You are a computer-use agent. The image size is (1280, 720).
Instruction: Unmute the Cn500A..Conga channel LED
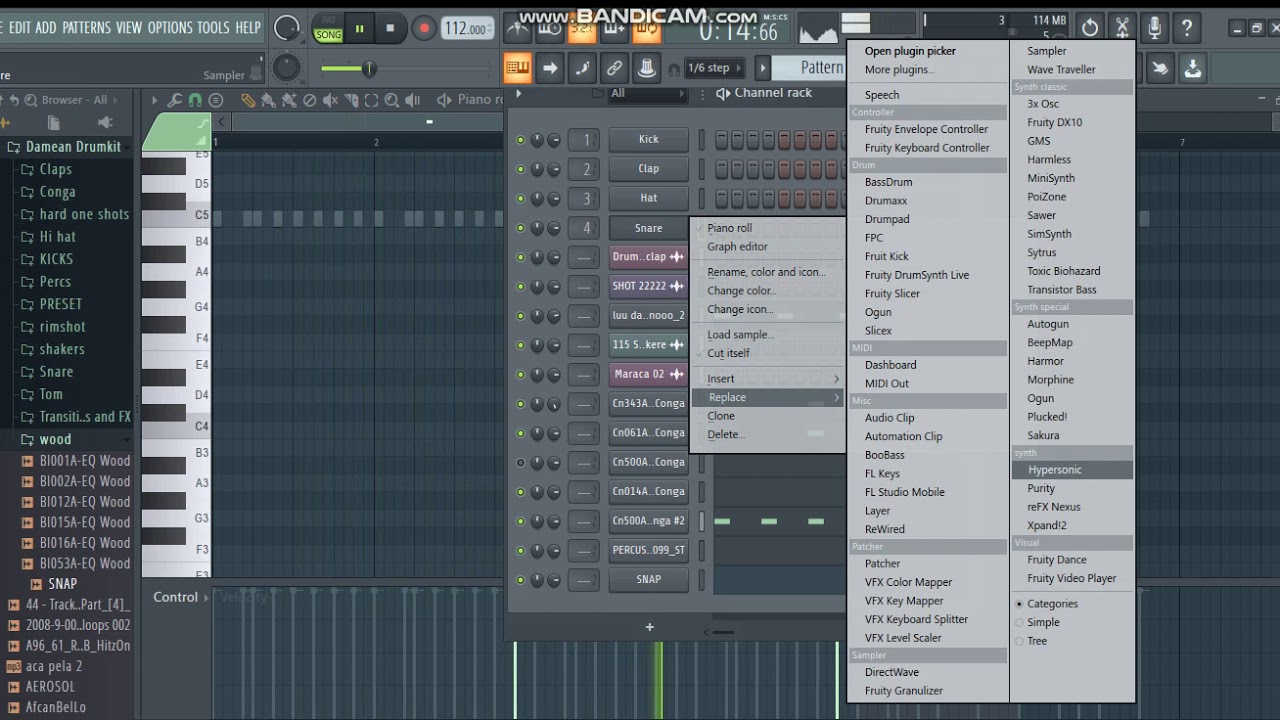pyautogui.click(x=520, y=463)
